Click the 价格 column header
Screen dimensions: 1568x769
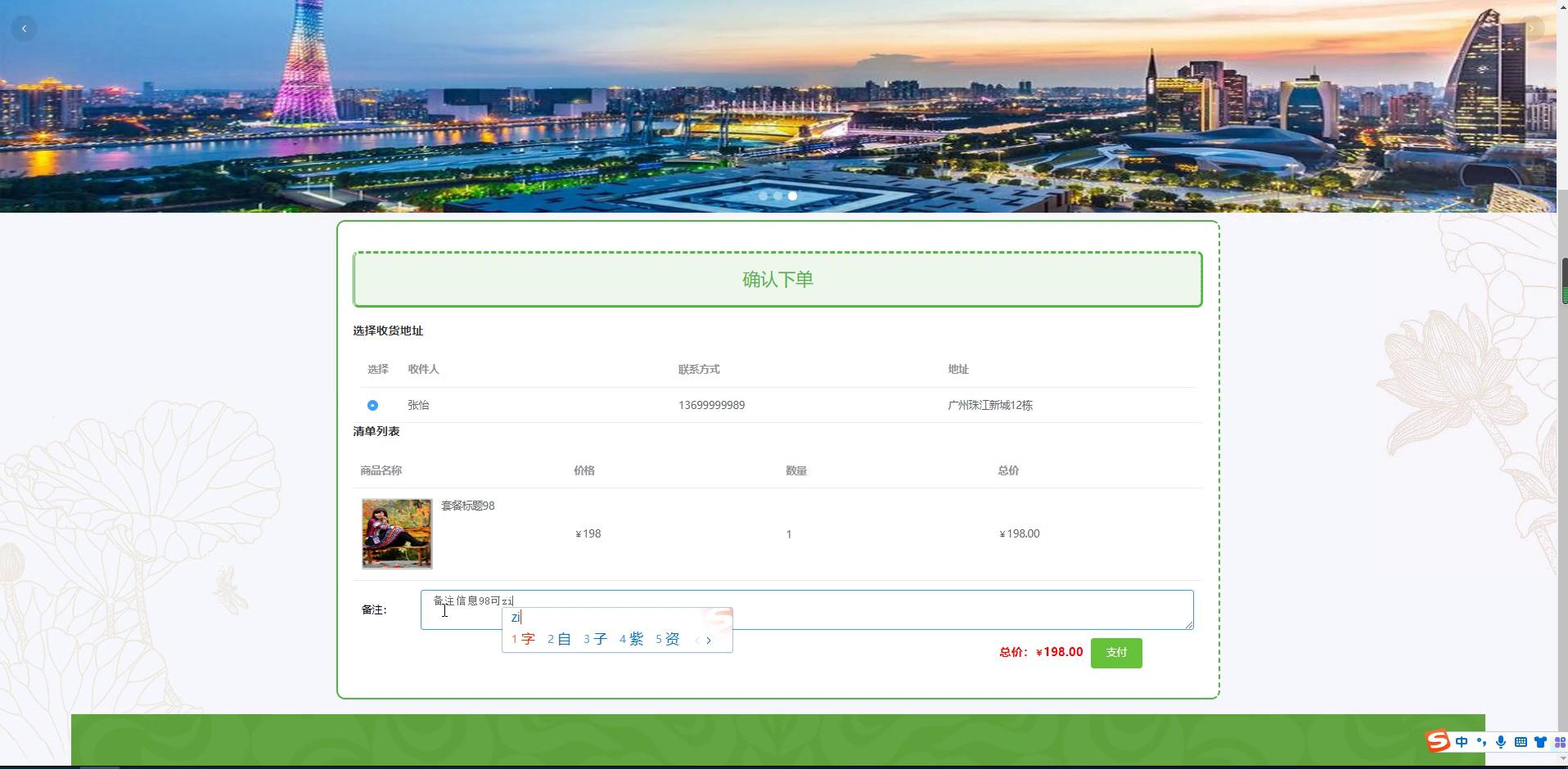(584, 470)
